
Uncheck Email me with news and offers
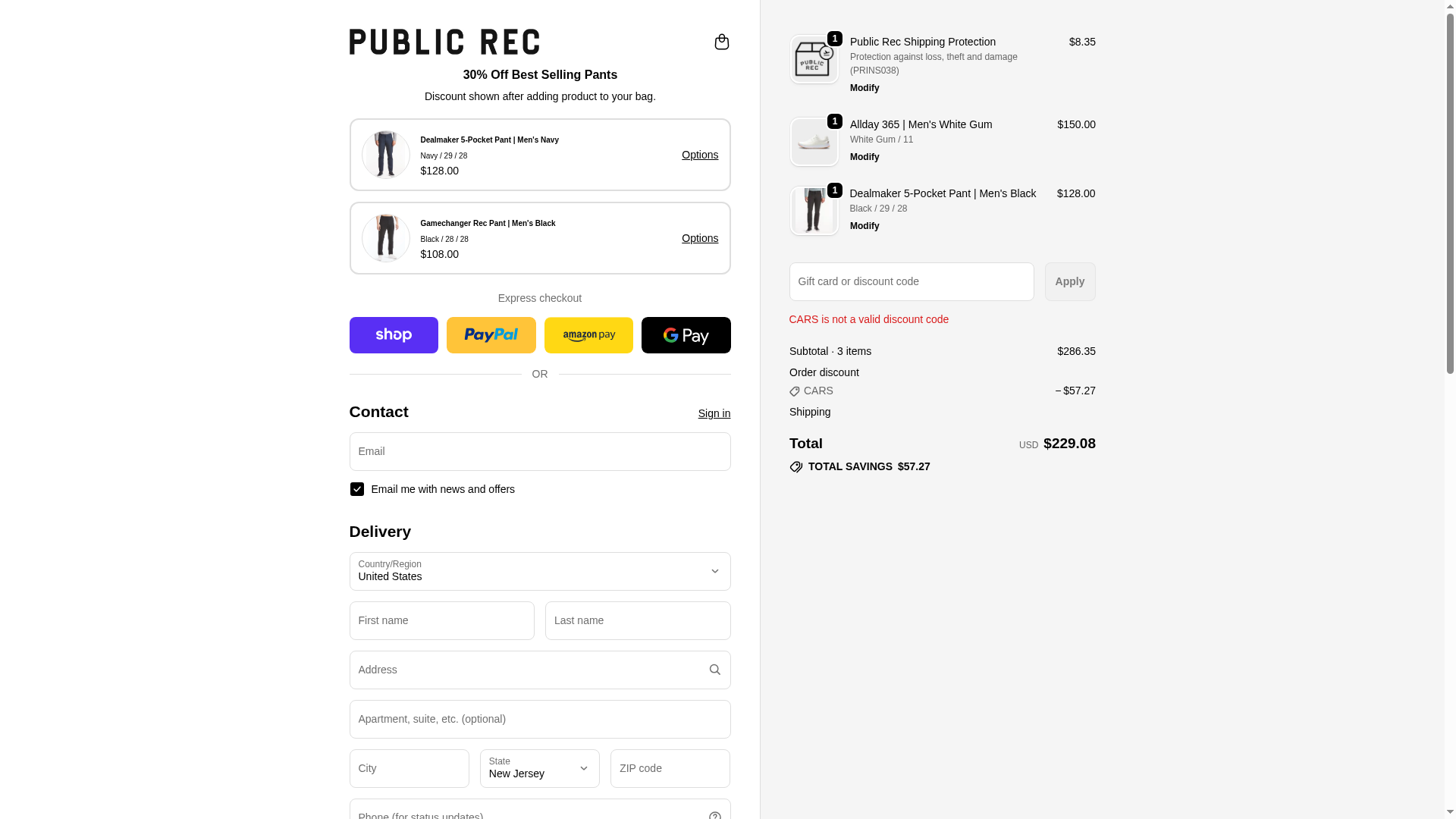(x=357, y=489)
